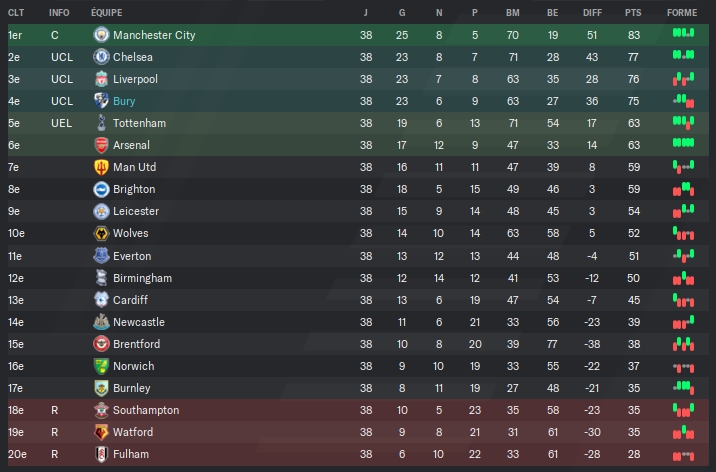The image size is (716, 472).
Task: Click the Watford club crest
Action: 101,432
